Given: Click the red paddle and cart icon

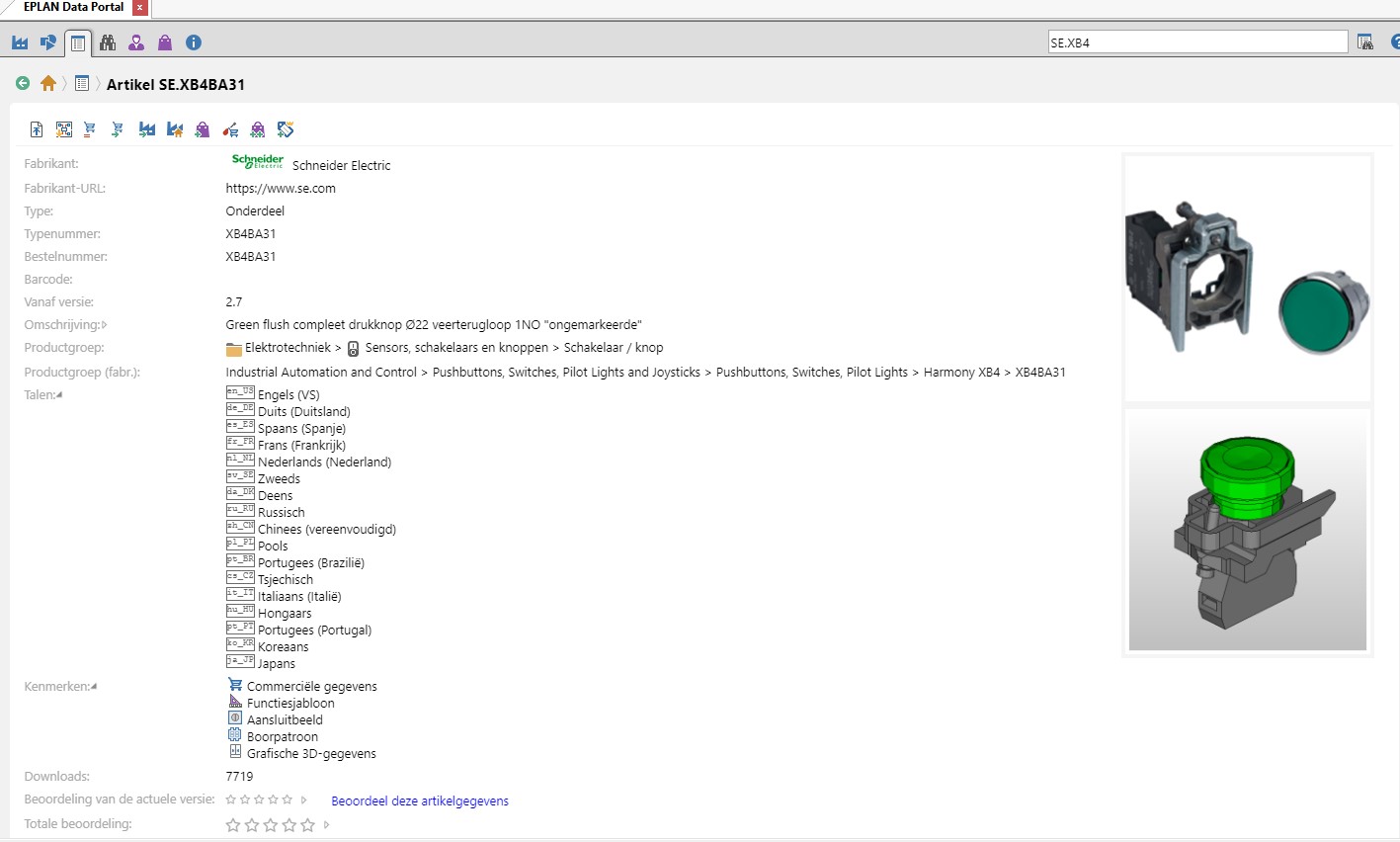Looking at the screenshot, I should click(x=230, y=129).
